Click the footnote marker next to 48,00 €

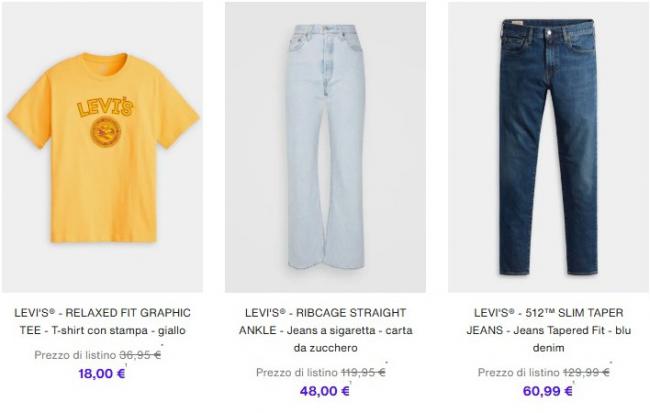351,382
